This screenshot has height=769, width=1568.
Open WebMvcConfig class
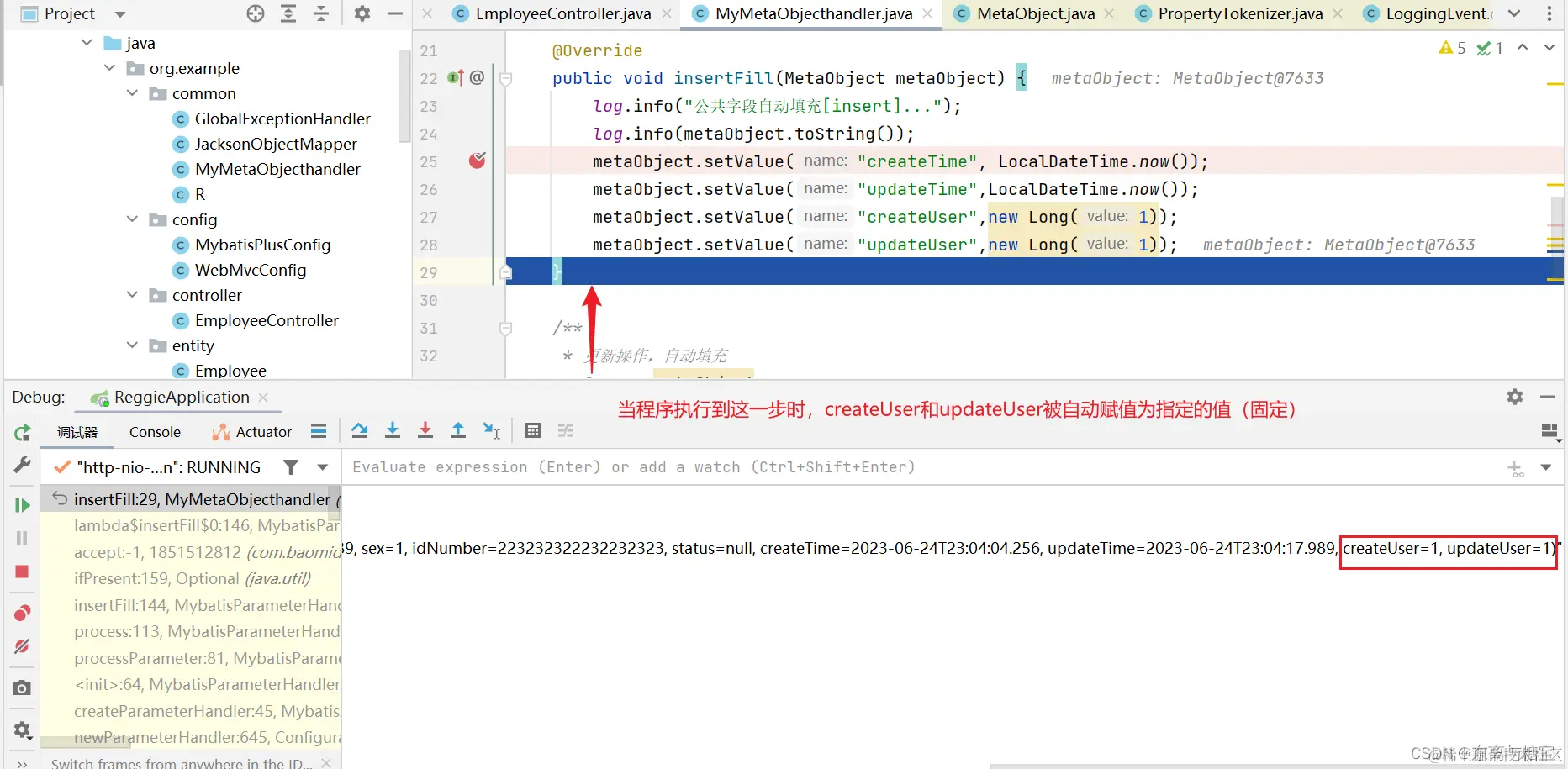[x=240, y=270]
